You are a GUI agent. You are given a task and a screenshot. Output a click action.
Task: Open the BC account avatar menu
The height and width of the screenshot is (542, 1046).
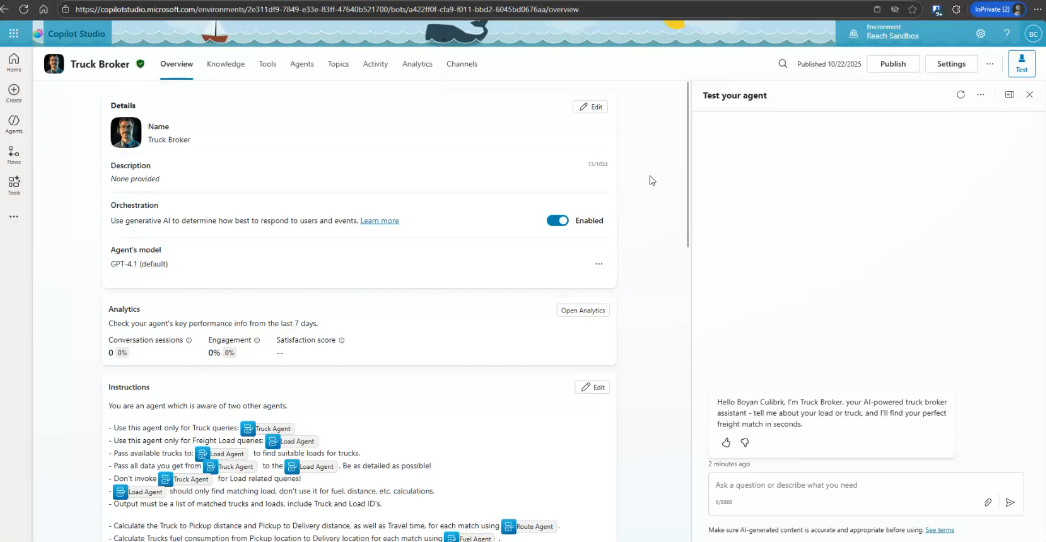(x=1033, y=33)
